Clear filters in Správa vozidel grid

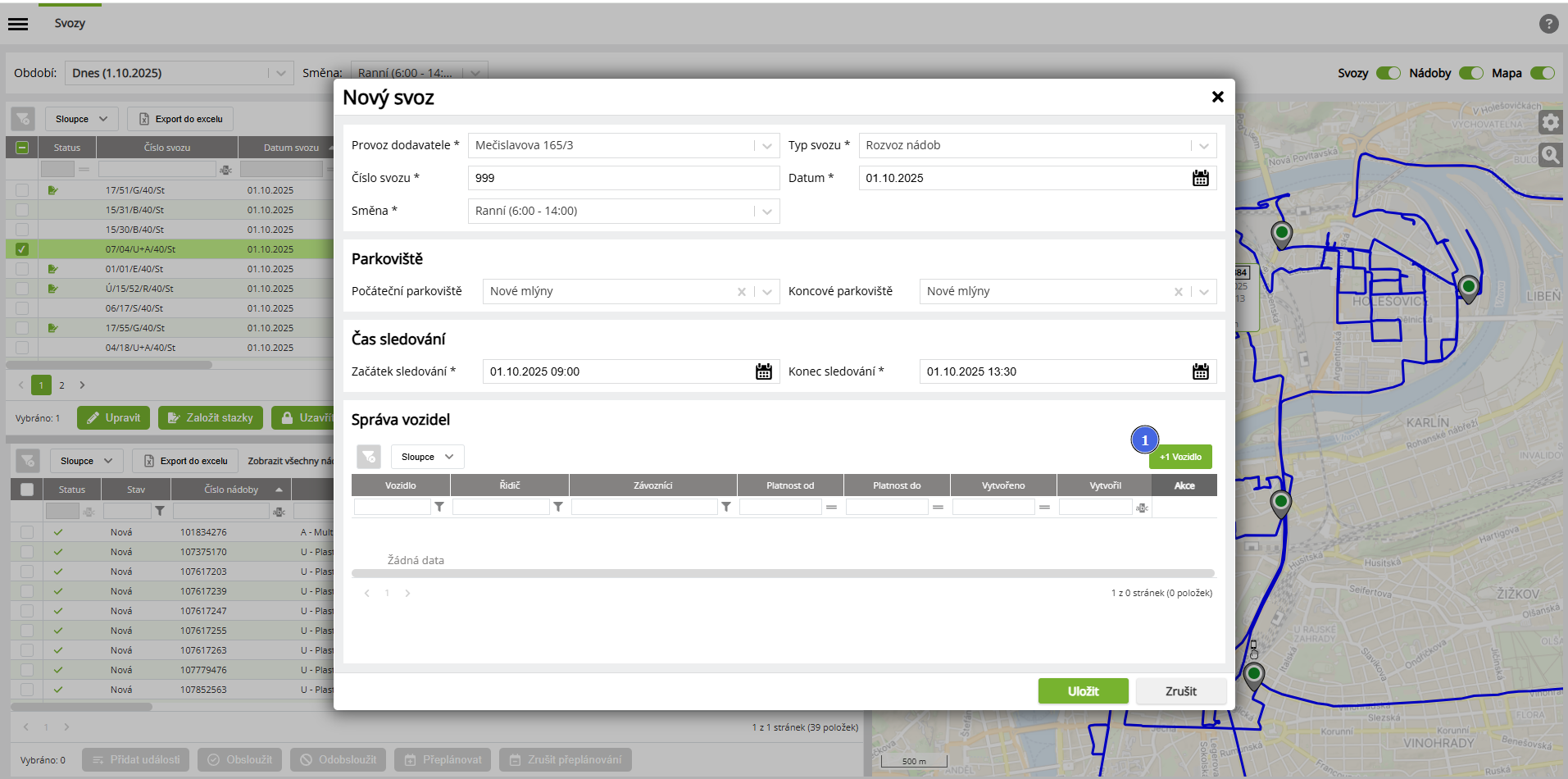click(x=369, y=457)
